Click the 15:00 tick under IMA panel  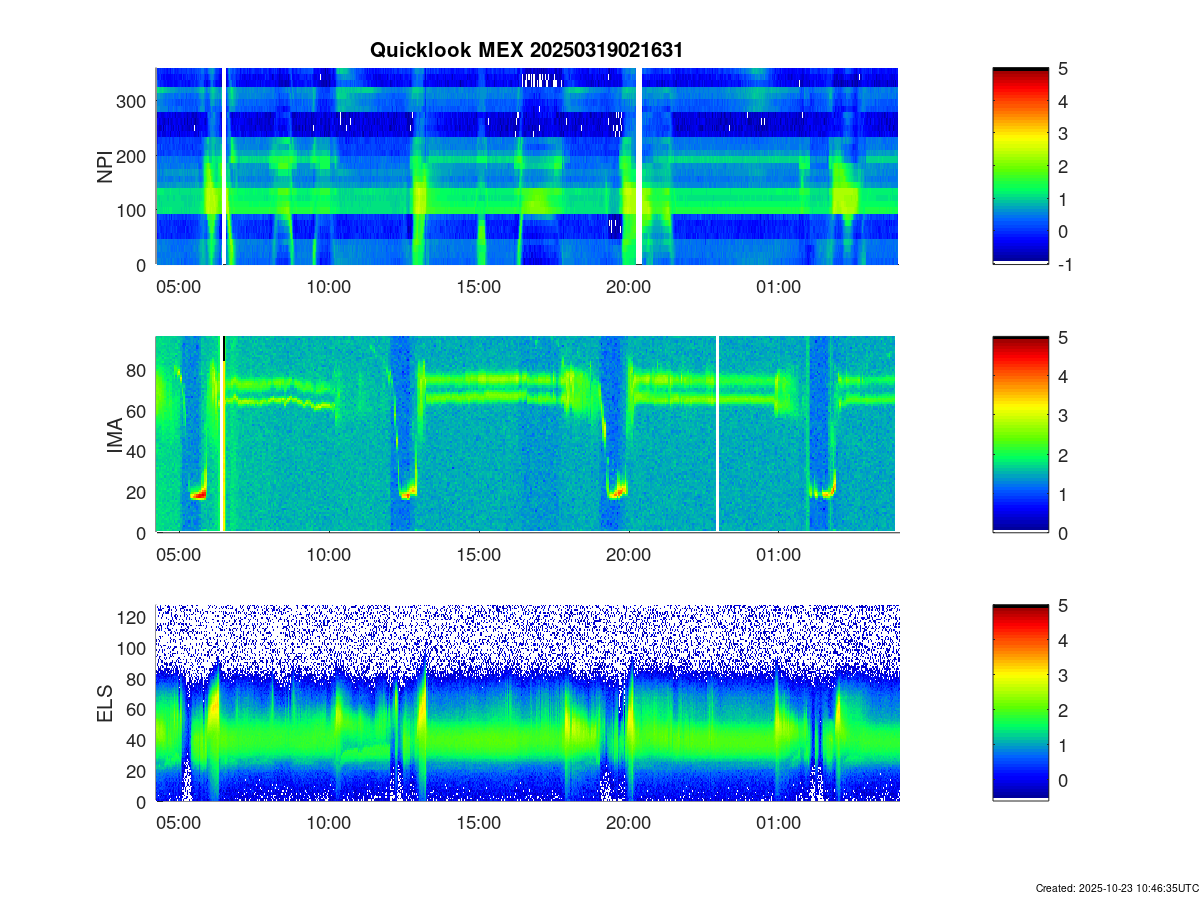478,555
